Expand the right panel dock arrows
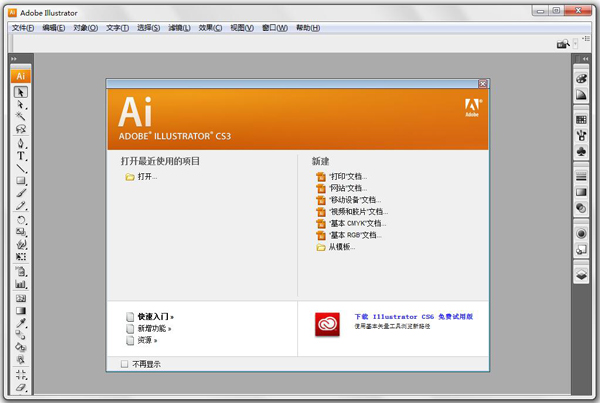 click(585, 59)
